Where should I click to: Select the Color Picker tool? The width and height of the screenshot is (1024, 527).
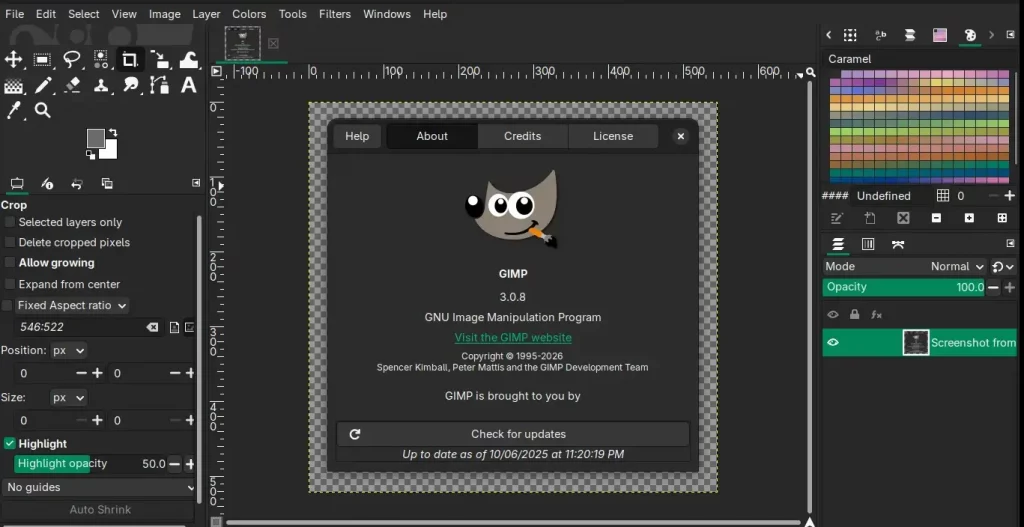coord(13,110)
